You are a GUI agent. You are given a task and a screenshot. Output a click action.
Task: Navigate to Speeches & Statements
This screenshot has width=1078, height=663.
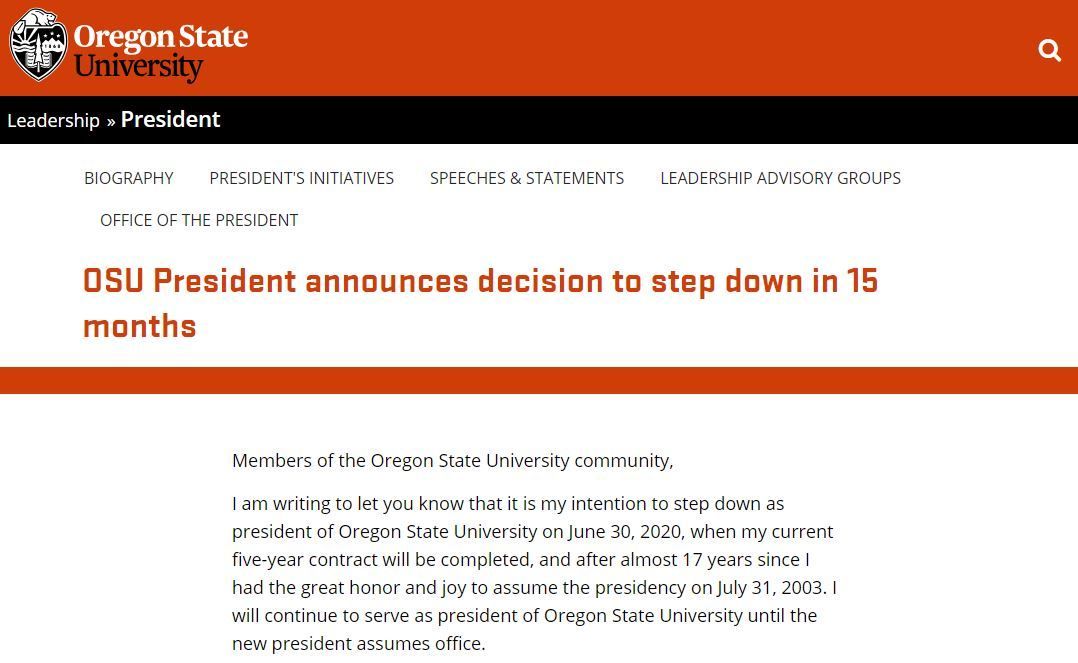(x=526, y=178)
